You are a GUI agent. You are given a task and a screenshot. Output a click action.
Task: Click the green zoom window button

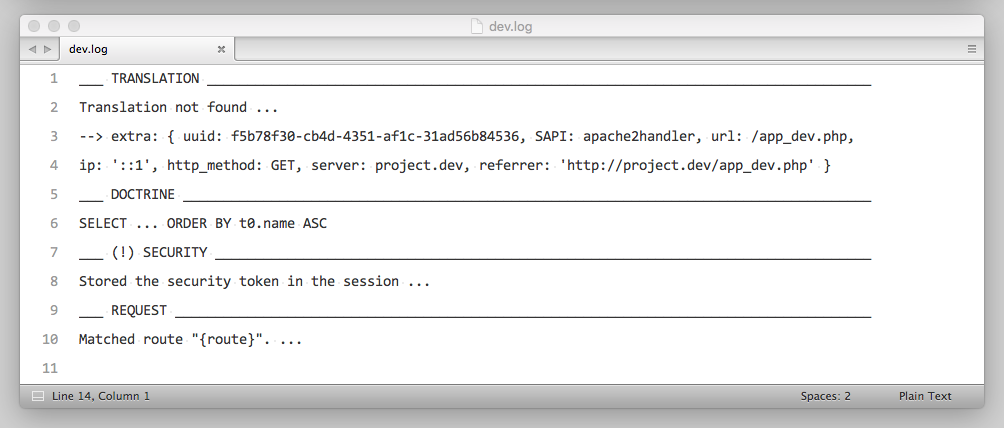73,26
